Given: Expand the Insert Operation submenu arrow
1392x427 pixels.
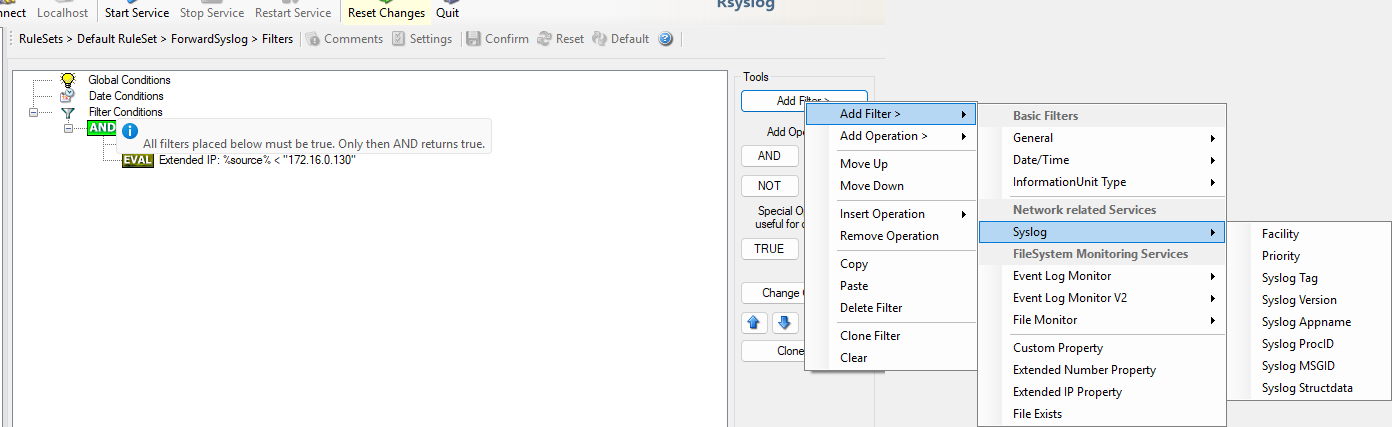Looking at the screenshot, I should [x=963, y=214].
